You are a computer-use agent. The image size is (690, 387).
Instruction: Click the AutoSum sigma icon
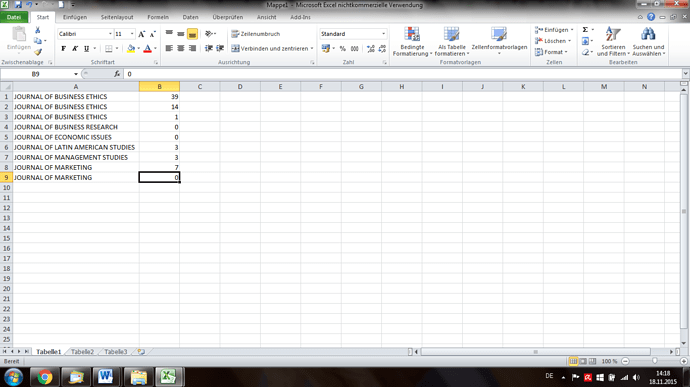pyautogui.click(x=585, y=29)
